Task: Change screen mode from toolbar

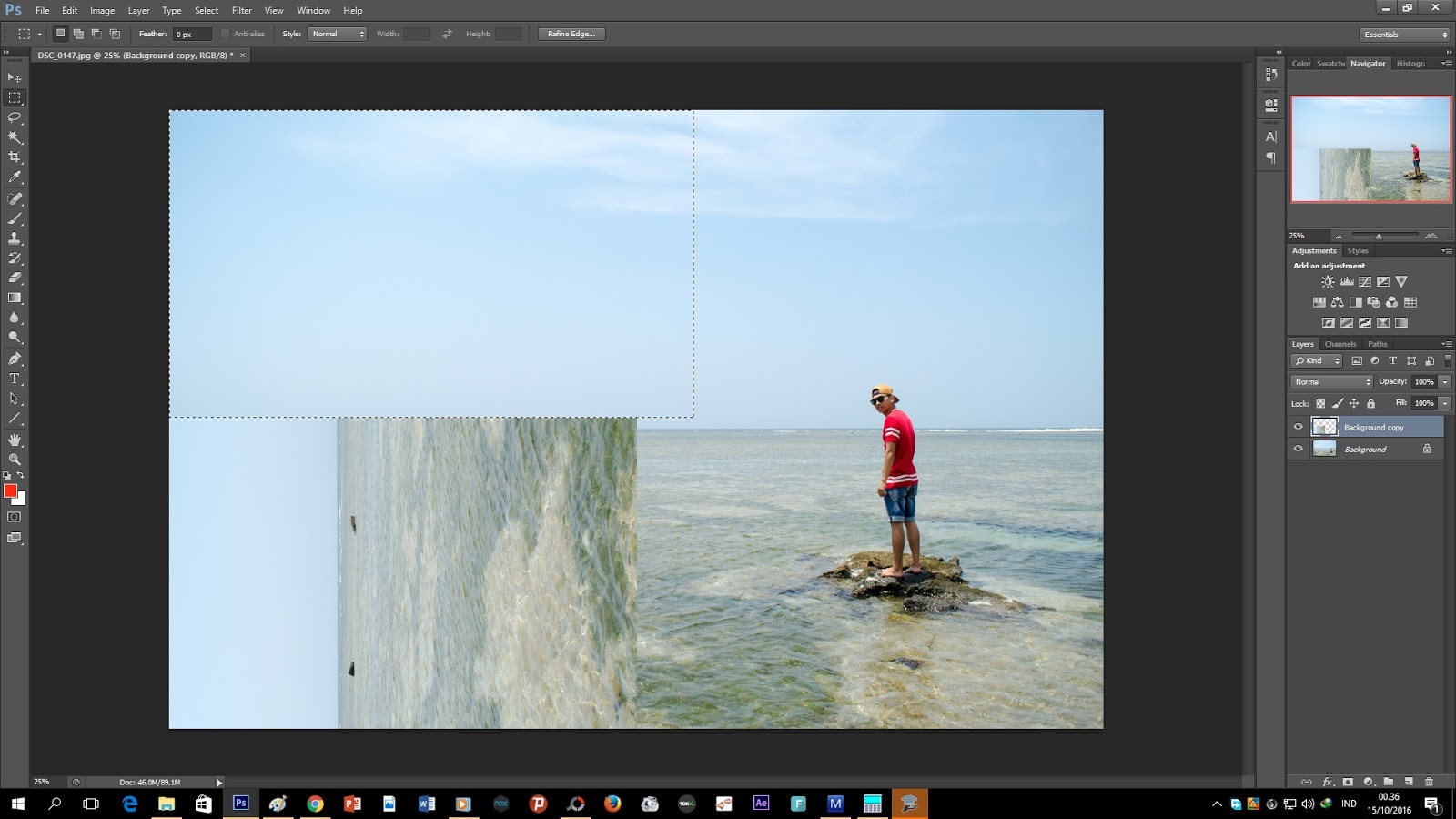Action: click(x=15, y=538)
